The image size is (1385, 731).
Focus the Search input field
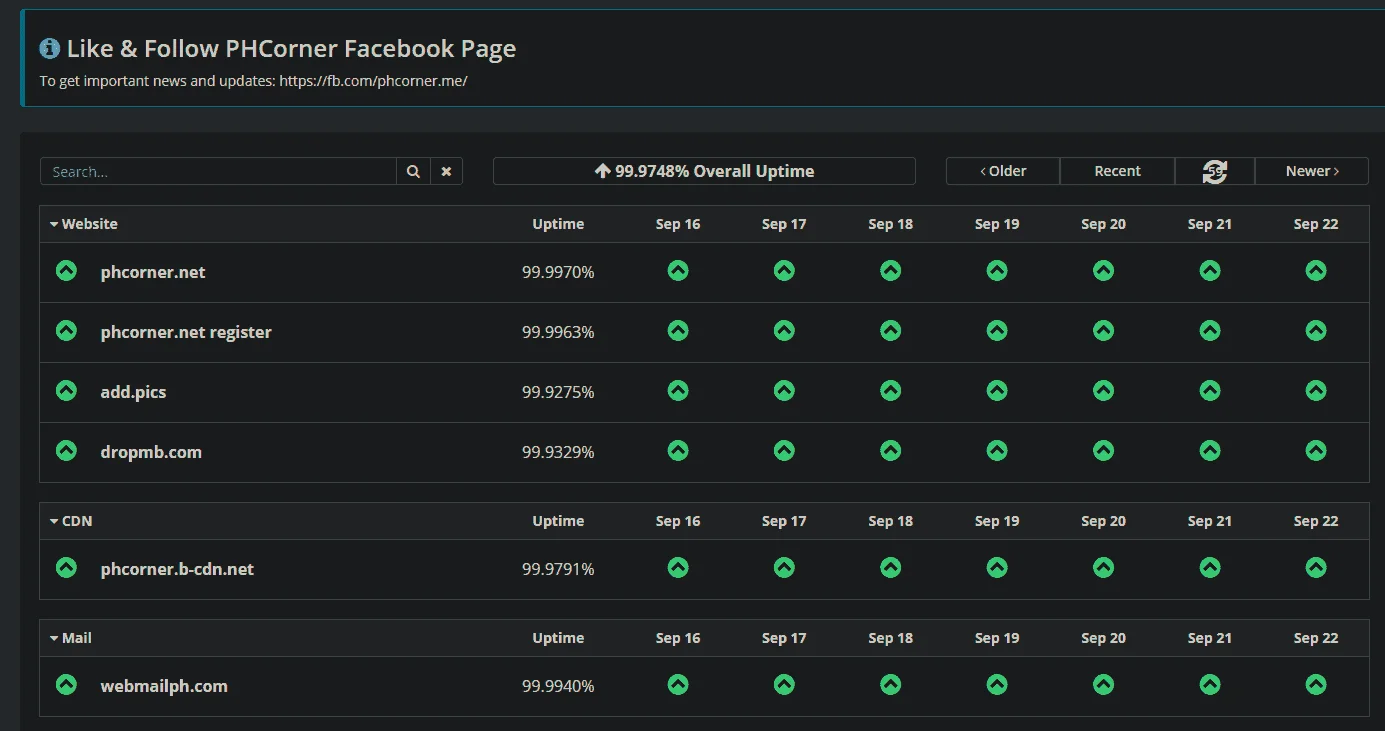[x=218, y=171]
